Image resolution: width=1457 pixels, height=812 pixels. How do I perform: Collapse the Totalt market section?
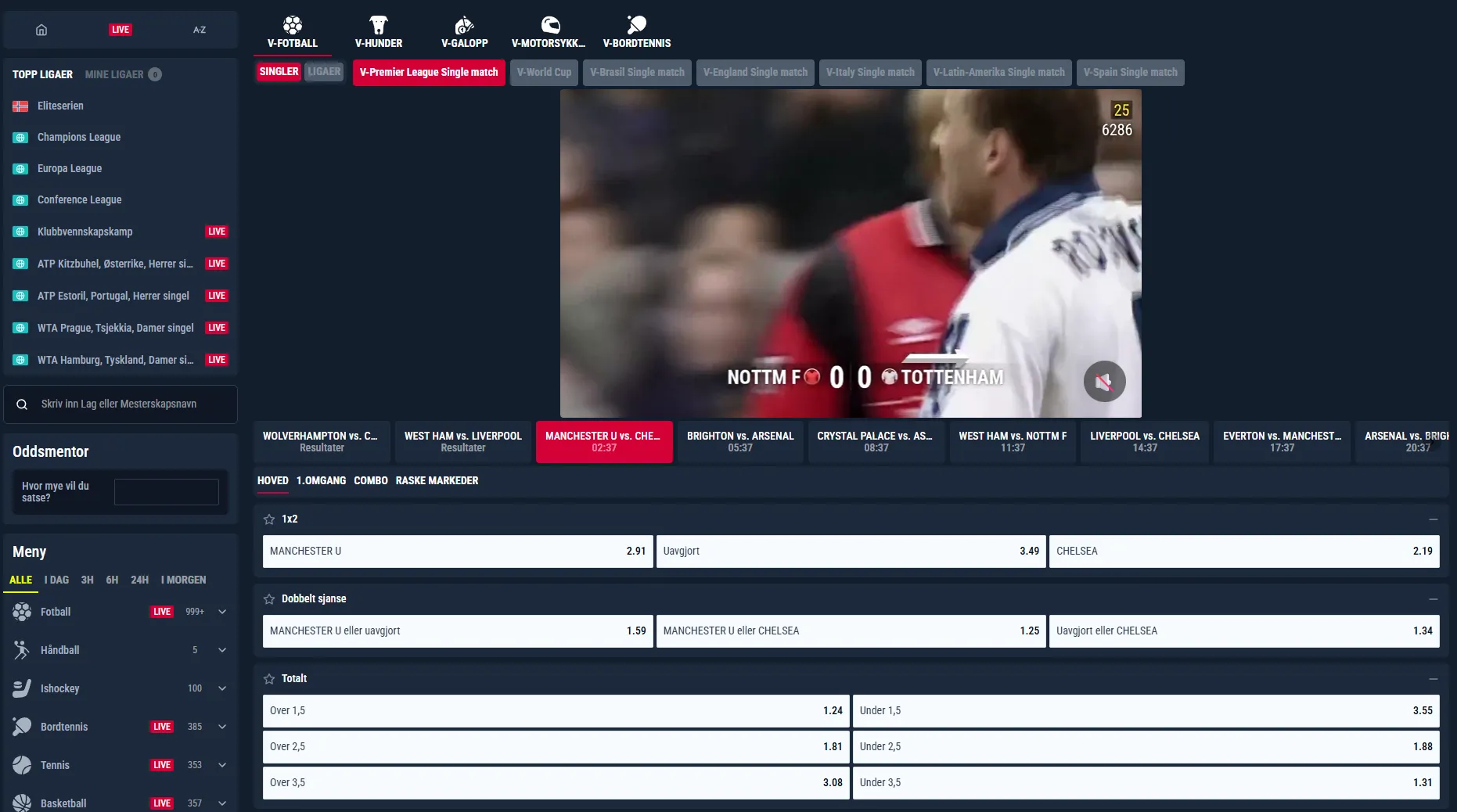(x=1433, y=679)
